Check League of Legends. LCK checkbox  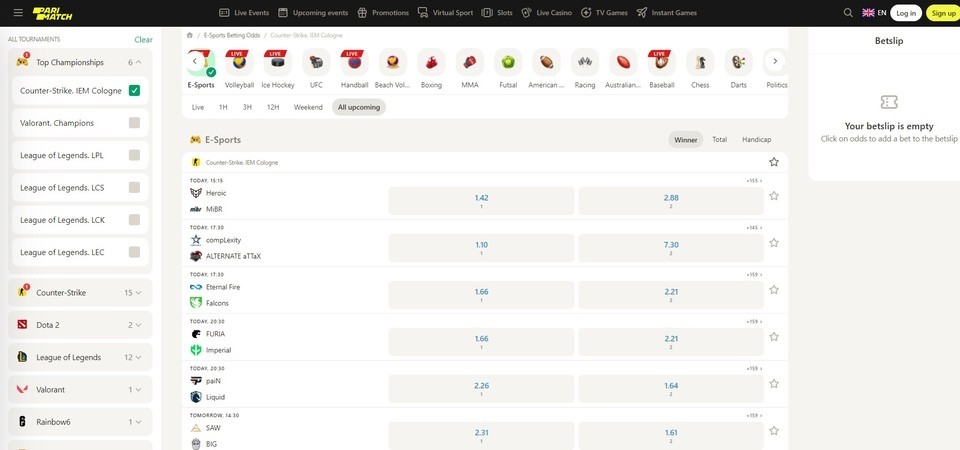pyautogui.click(x=134, y=220)
